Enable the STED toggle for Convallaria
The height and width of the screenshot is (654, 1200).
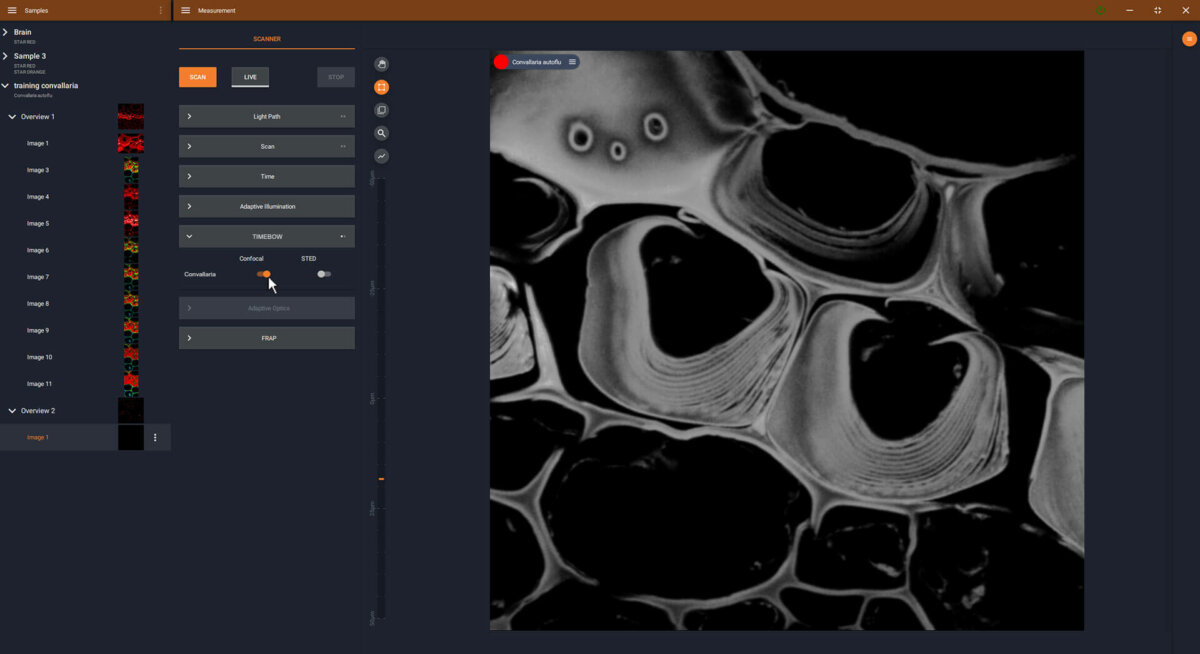(x=322, y=273)
